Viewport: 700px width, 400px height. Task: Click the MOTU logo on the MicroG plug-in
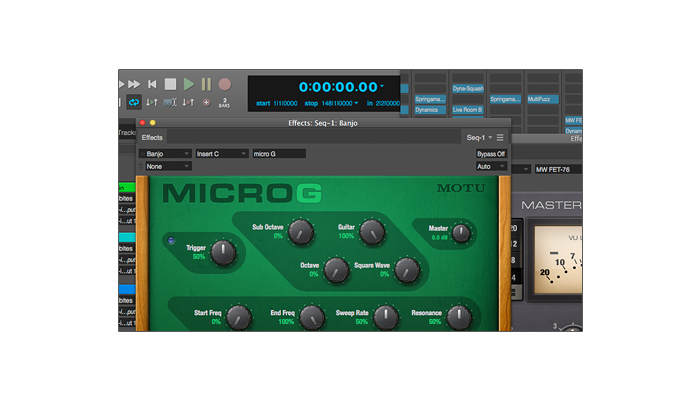(460, 188)
